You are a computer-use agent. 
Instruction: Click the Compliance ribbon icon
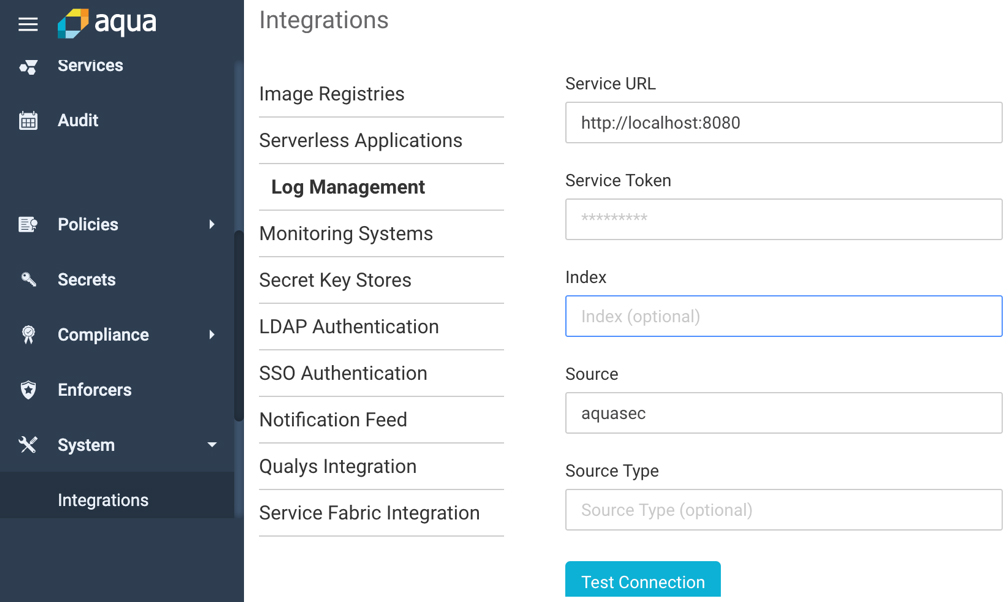pyautogui.click(x=28, y=334)
